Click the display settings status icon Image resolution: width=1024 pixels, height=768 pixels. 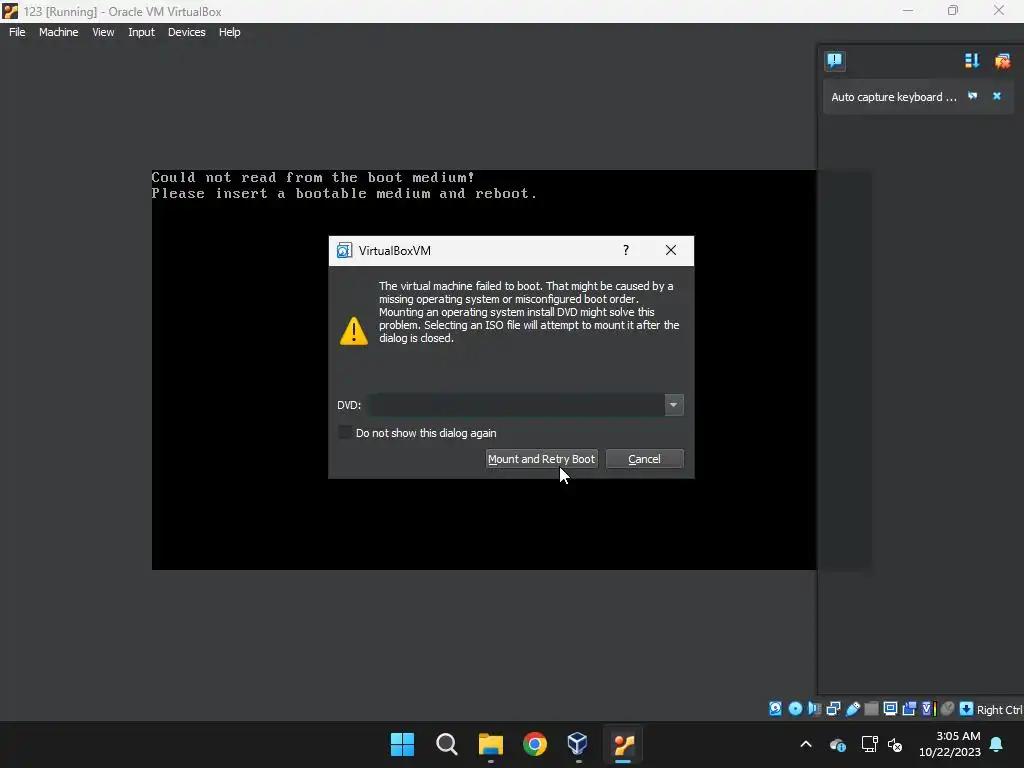890,709
